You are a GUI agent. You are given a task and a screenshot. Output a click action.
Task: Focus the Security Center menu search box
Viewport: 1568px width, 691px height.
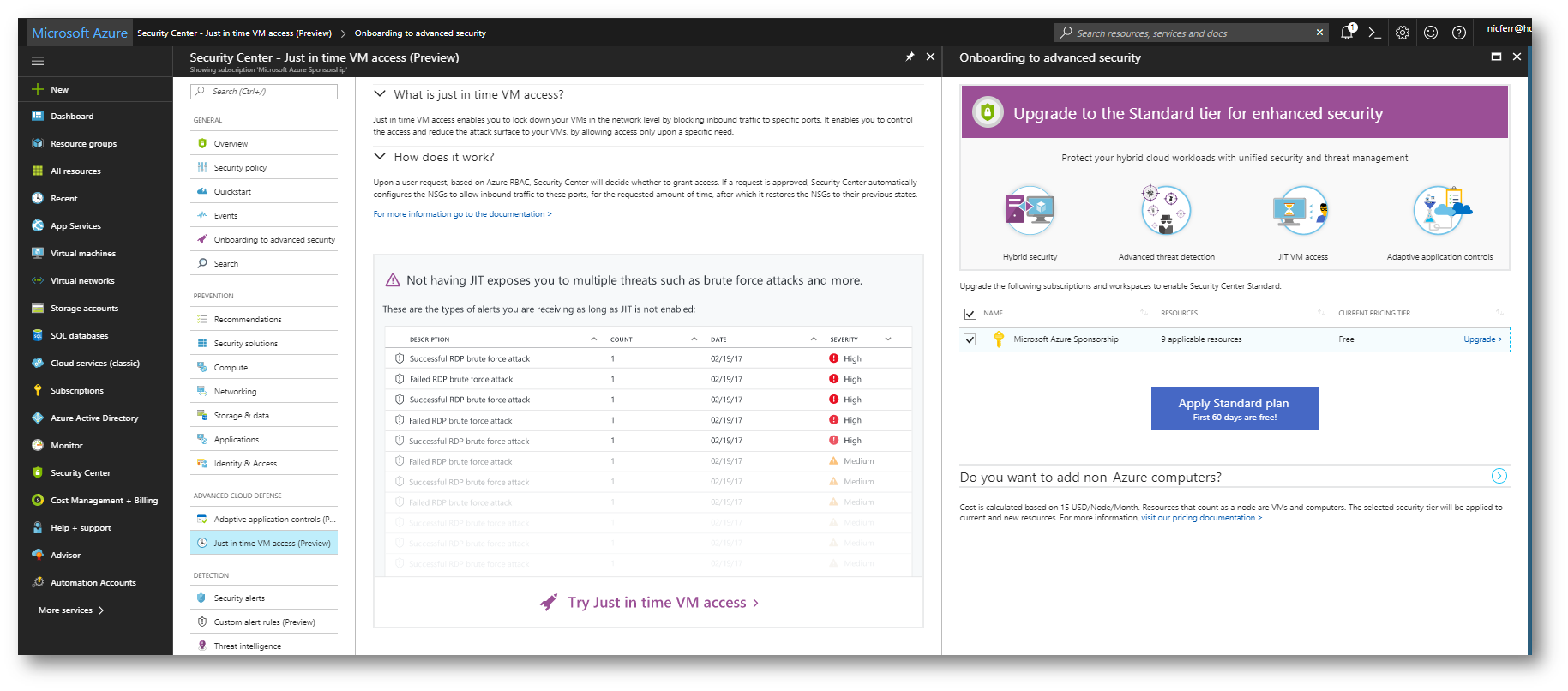pyautogui.click(x=264, y=91)
